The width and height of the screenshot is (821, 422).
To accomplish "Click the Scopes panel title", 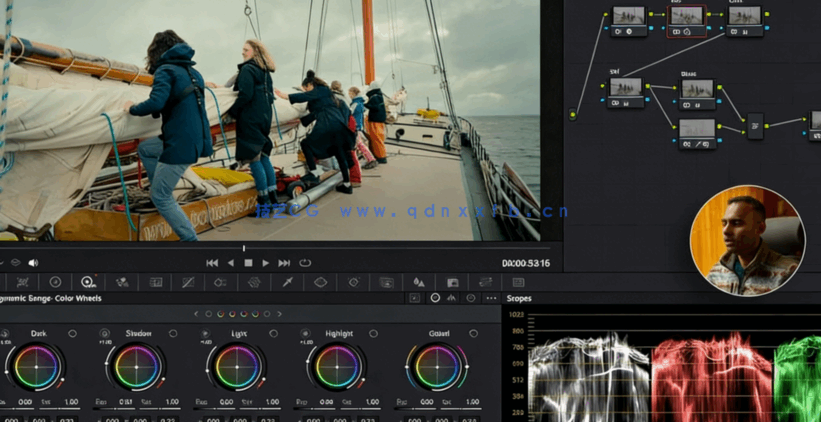I will click(x=519, y=298).
